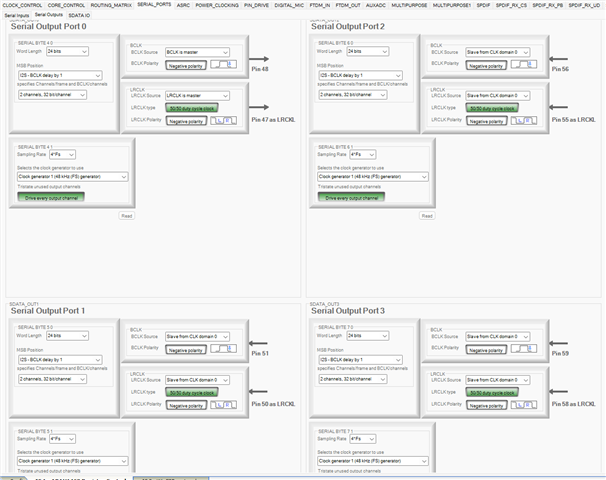606x480 pixels.
Task: Open Sampling Rate dropdown in Serial Output Port 0
Action: coord(62,154)
